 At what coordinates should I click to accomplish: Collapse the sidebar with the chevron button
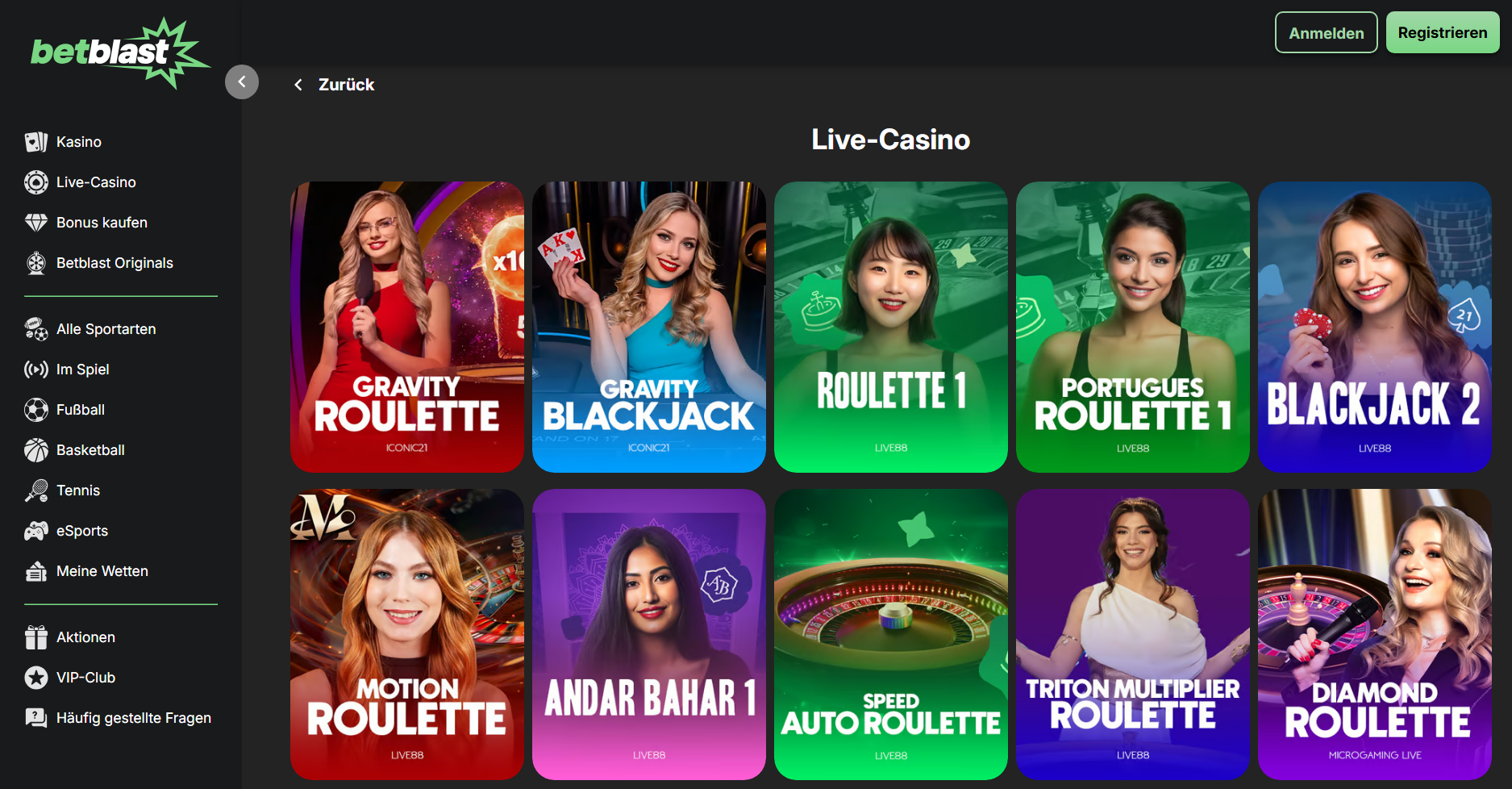(242, 81)
